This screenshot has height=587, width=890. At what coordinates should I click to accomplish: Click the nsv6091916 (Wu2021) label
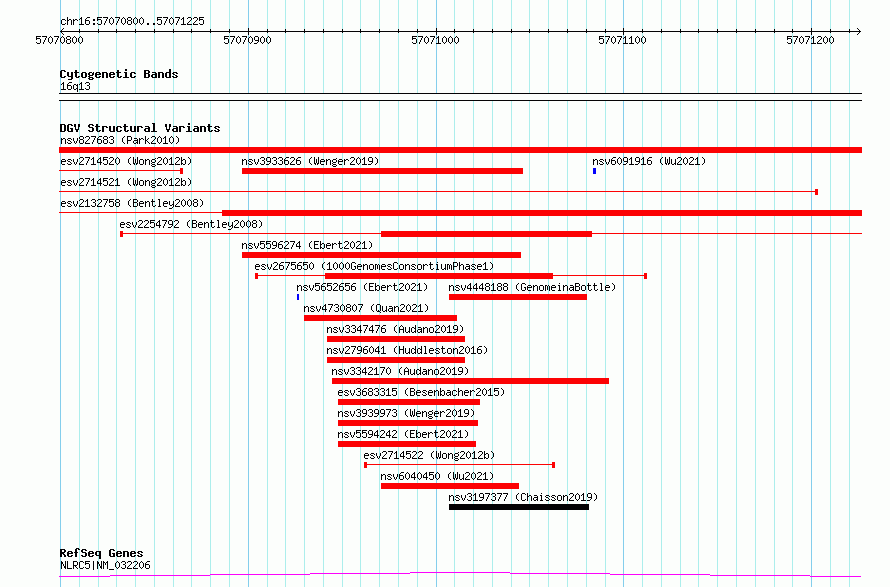[x=649, y=161]
